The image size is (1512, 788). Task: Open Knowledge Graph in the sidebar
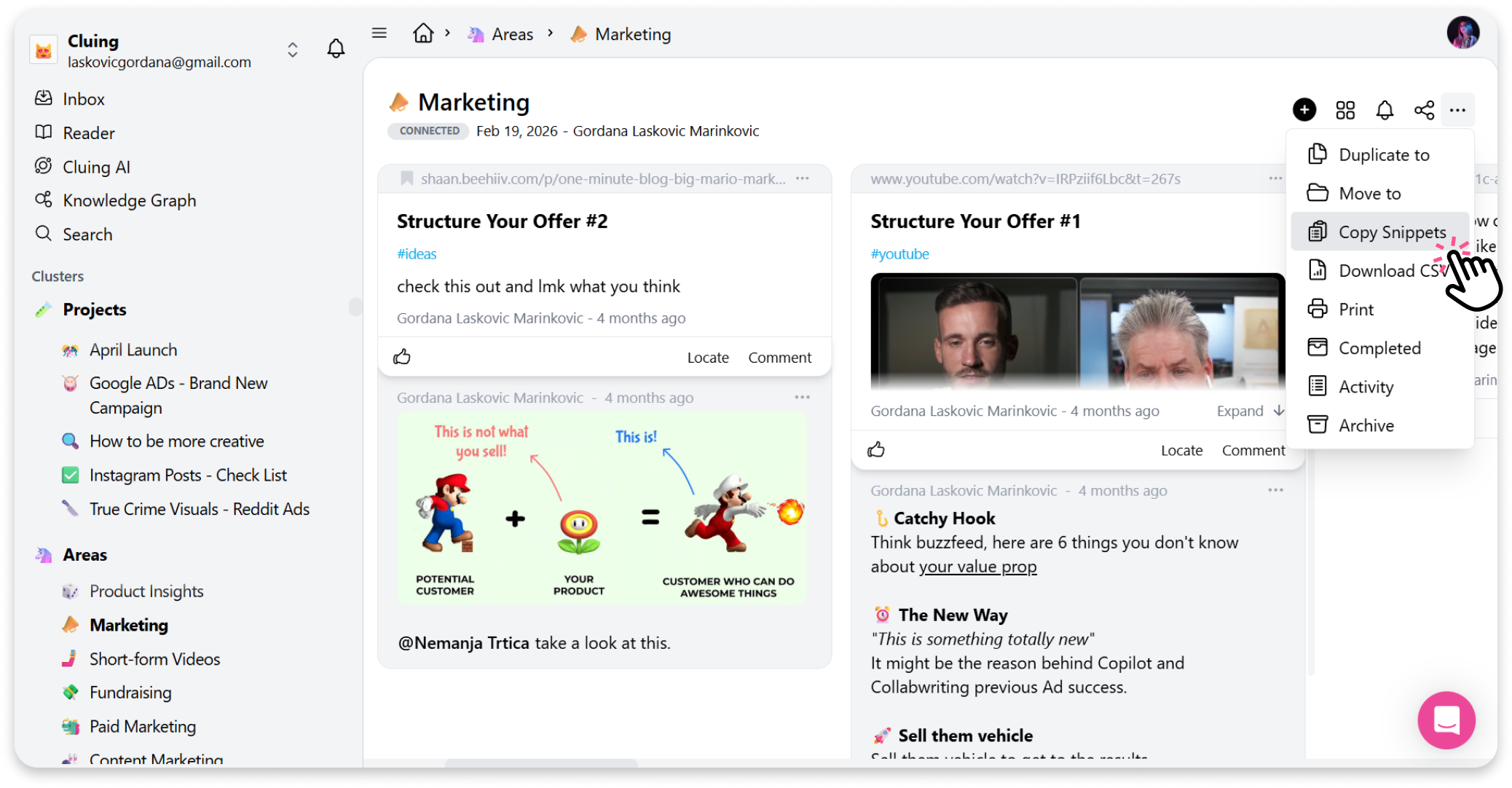129,200
